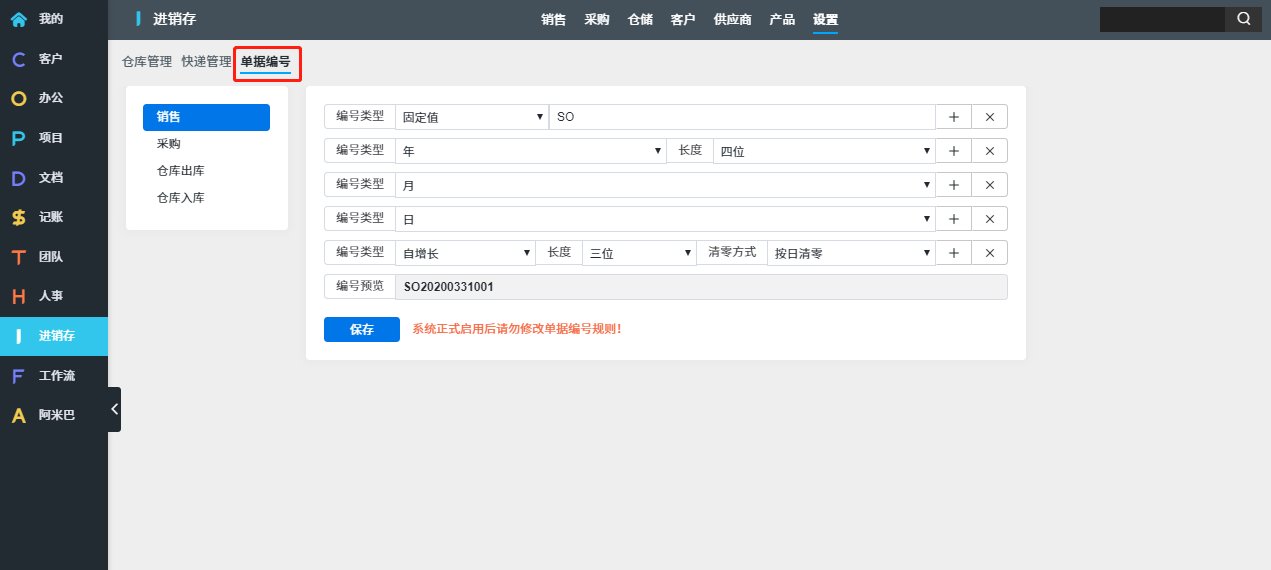Open the 记账 dollar icon in sidebar
Screen dimensions: 1271x570
pyautogui.click(x=19, y=217)
